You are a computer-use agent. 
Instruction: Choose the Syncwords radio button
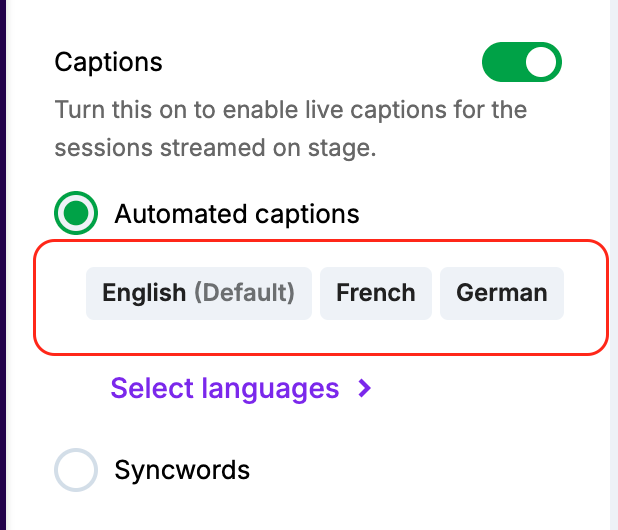76,469
